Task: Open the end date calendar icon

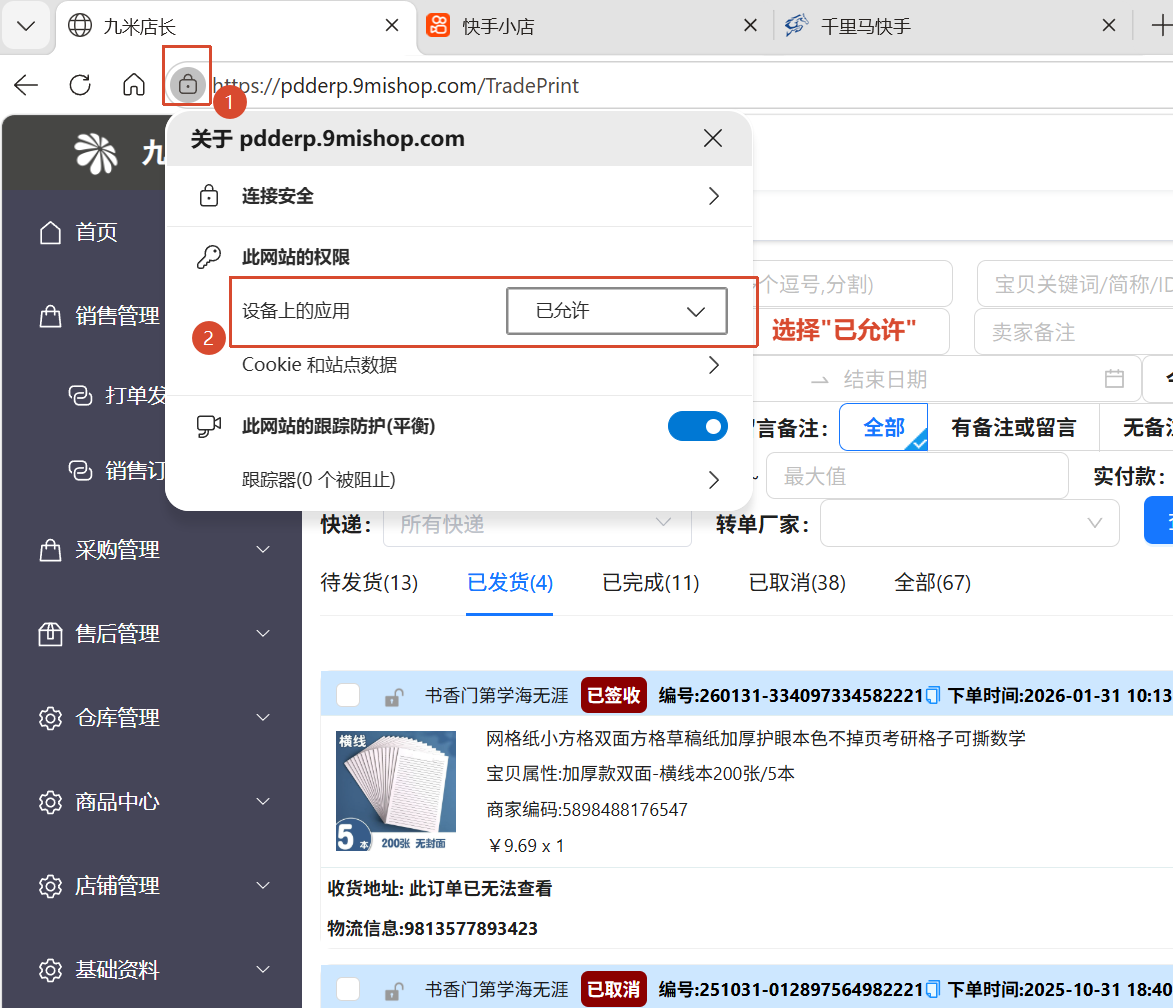Action: point(1114,379)
